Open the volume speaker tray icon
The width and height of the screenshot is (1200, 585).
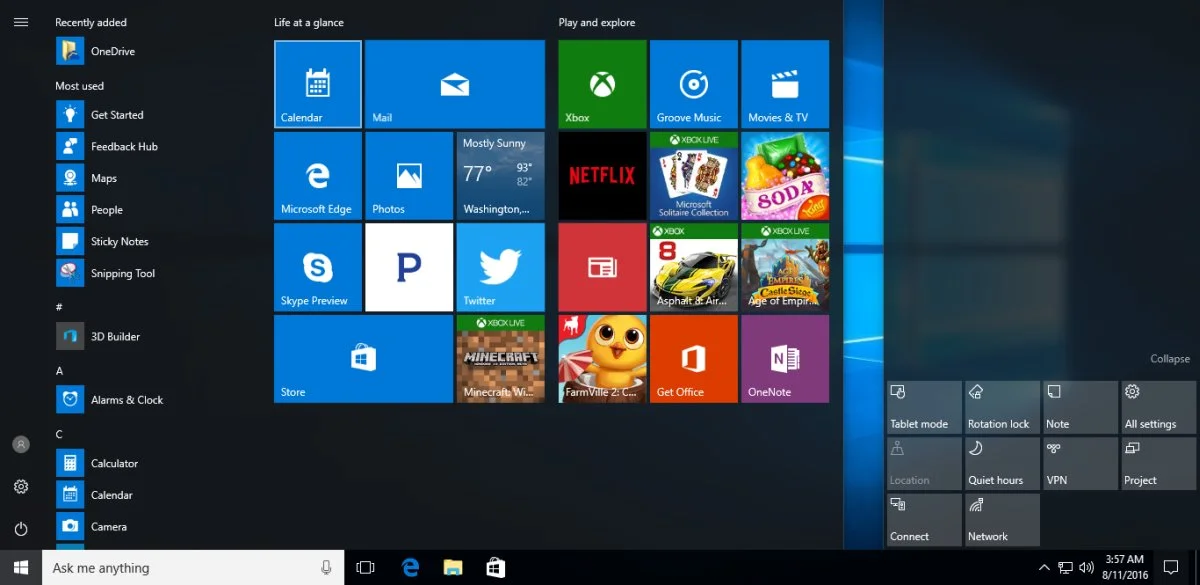click(1087, 568)
